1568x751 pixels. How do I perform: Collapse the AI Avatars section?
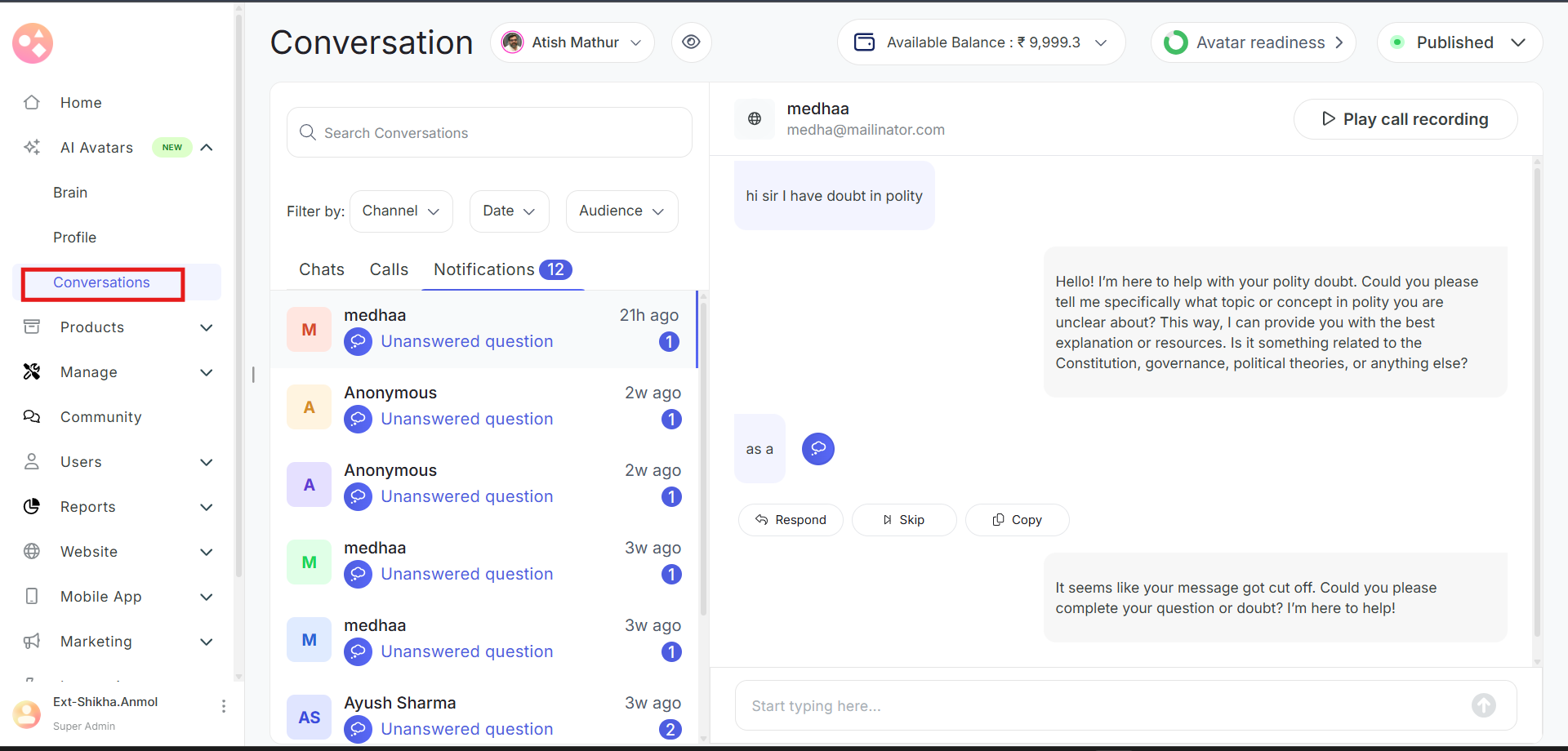coord(207,148)
